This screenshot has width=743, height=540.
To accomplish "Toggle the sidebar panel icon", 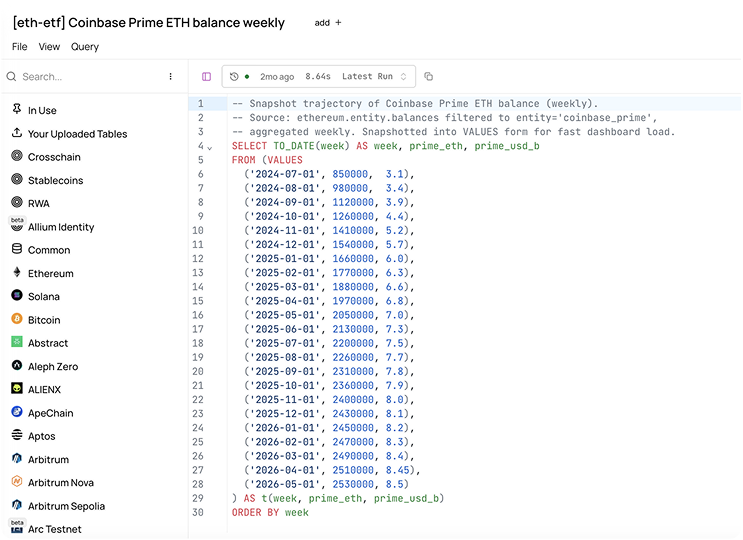I will [x=206, y=76].
